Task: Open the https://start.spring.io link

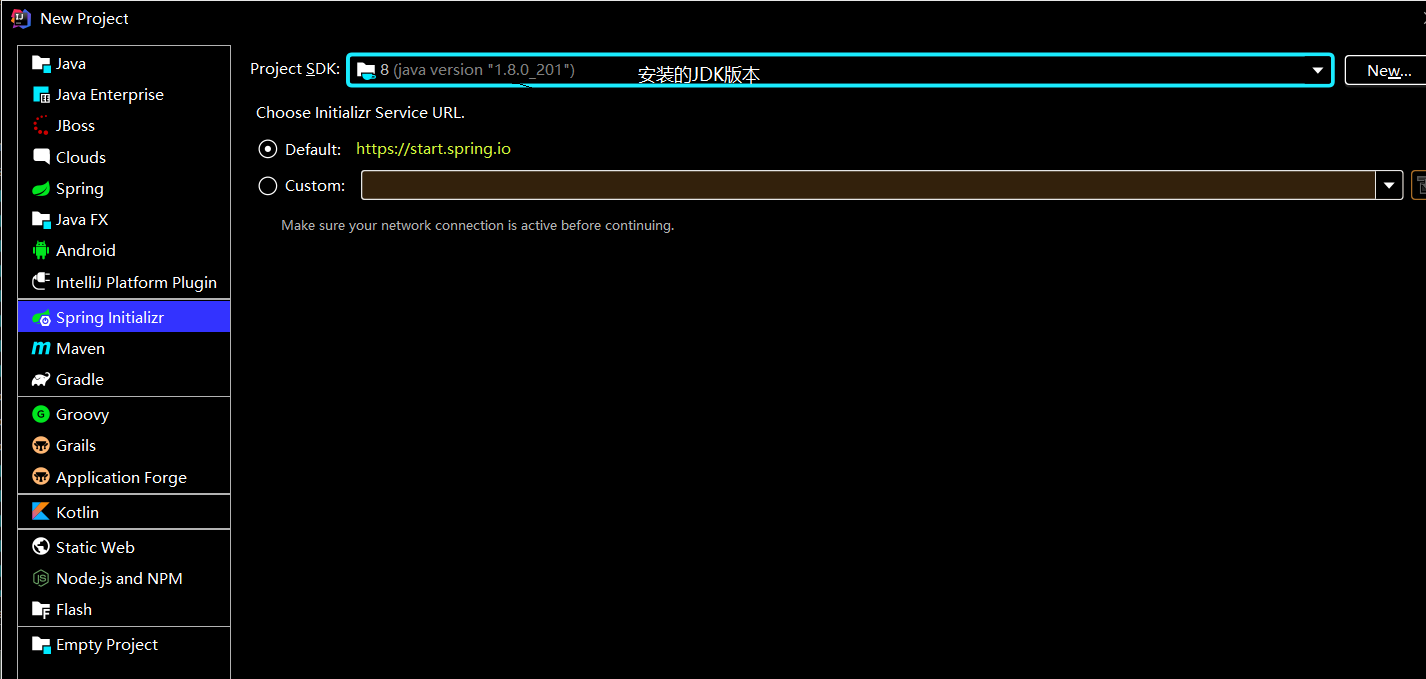Action: (433, 149)
